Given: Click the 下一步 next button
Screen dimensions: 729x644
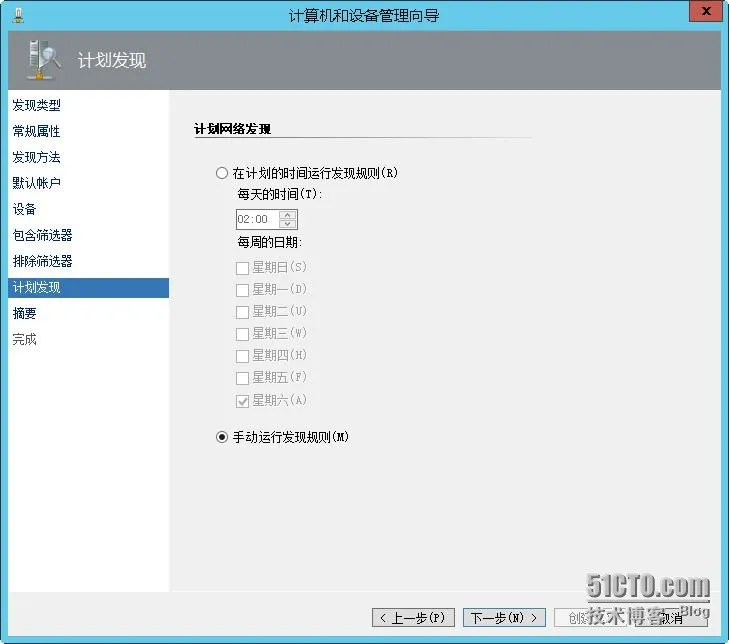Looking at the screenshot, I should point(504,617).
